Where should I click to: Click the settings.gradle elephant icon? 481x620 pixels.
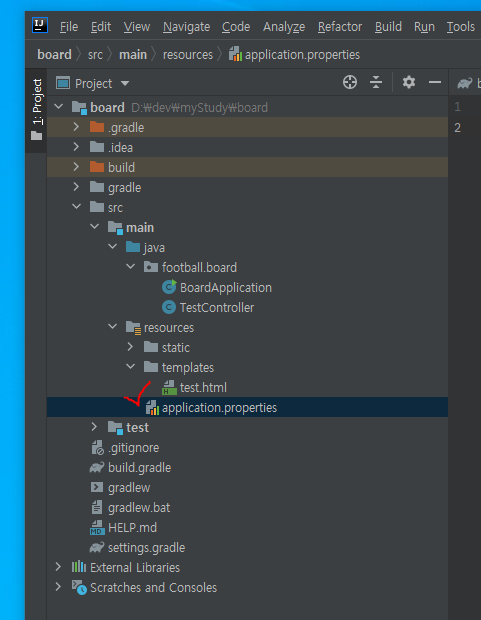[x=97, y=547]
